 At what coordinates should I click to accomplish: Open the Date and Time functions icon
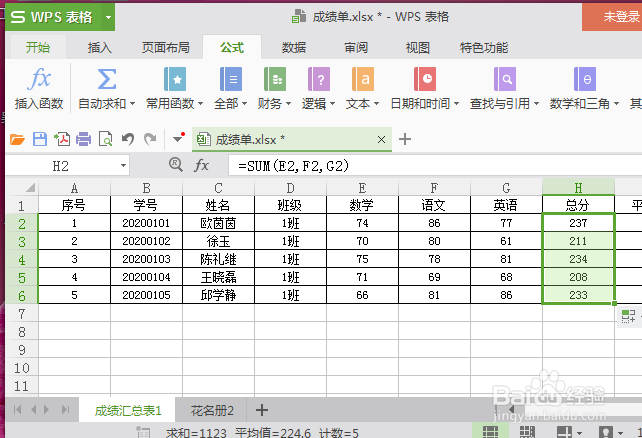pyautogui.click(x=425, y=79)
